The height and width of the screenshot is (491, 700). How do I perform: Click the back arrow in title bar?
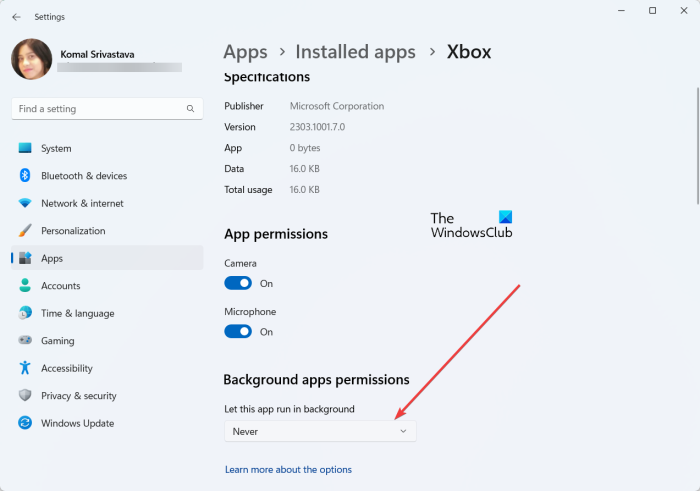pos(16,16)
